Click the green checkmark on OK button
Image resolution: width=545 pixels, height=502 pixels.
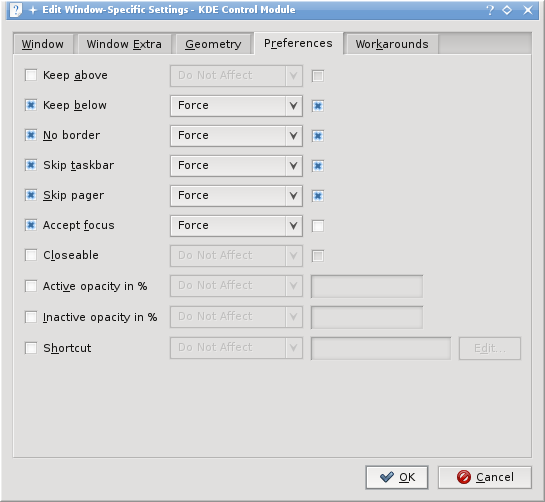coord(387,477)
